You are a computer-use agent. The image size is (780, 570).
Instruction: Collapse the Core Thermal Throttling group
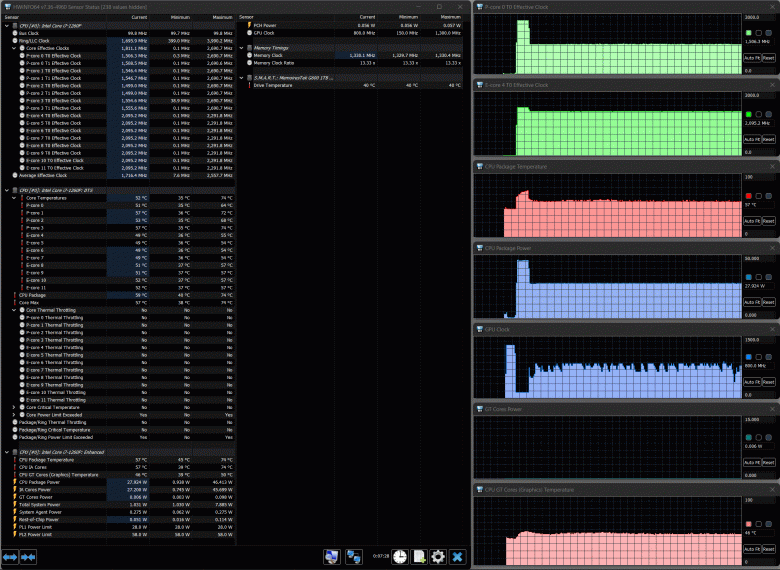[x=14, y=310]
